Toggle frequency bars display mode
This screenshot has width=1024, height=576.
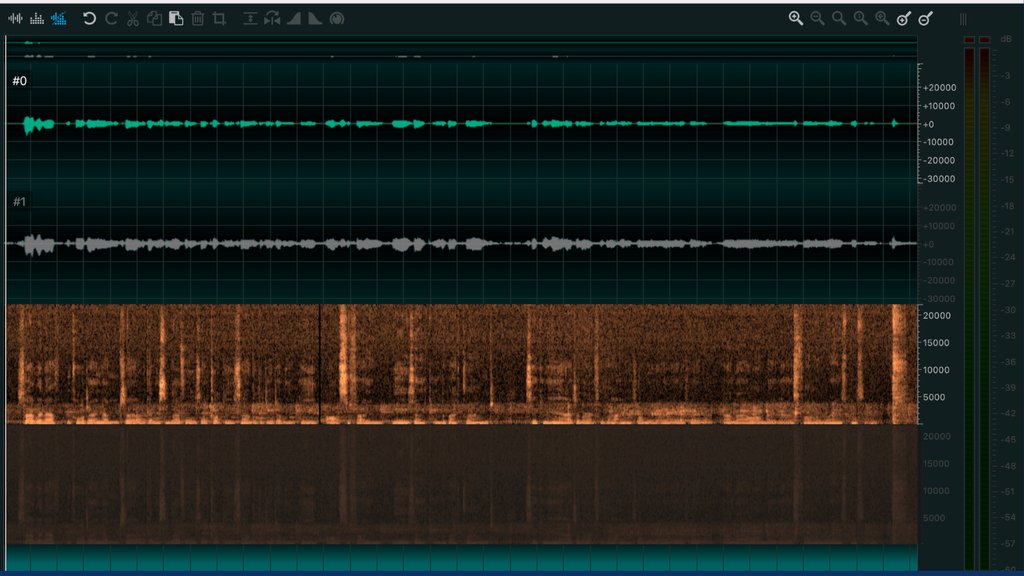[x=37, y=17]
